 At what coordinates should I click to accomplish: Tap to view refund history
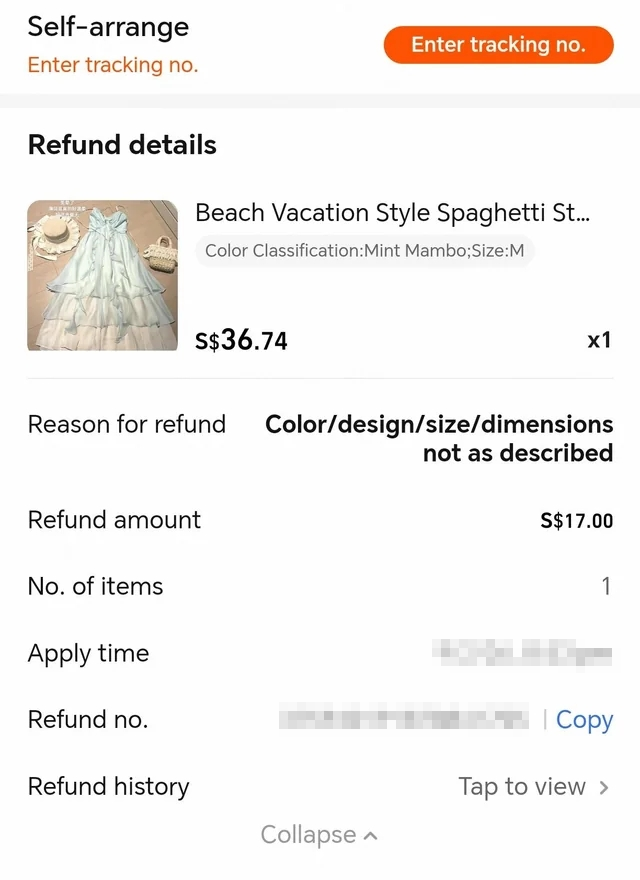tap(522, 787)
